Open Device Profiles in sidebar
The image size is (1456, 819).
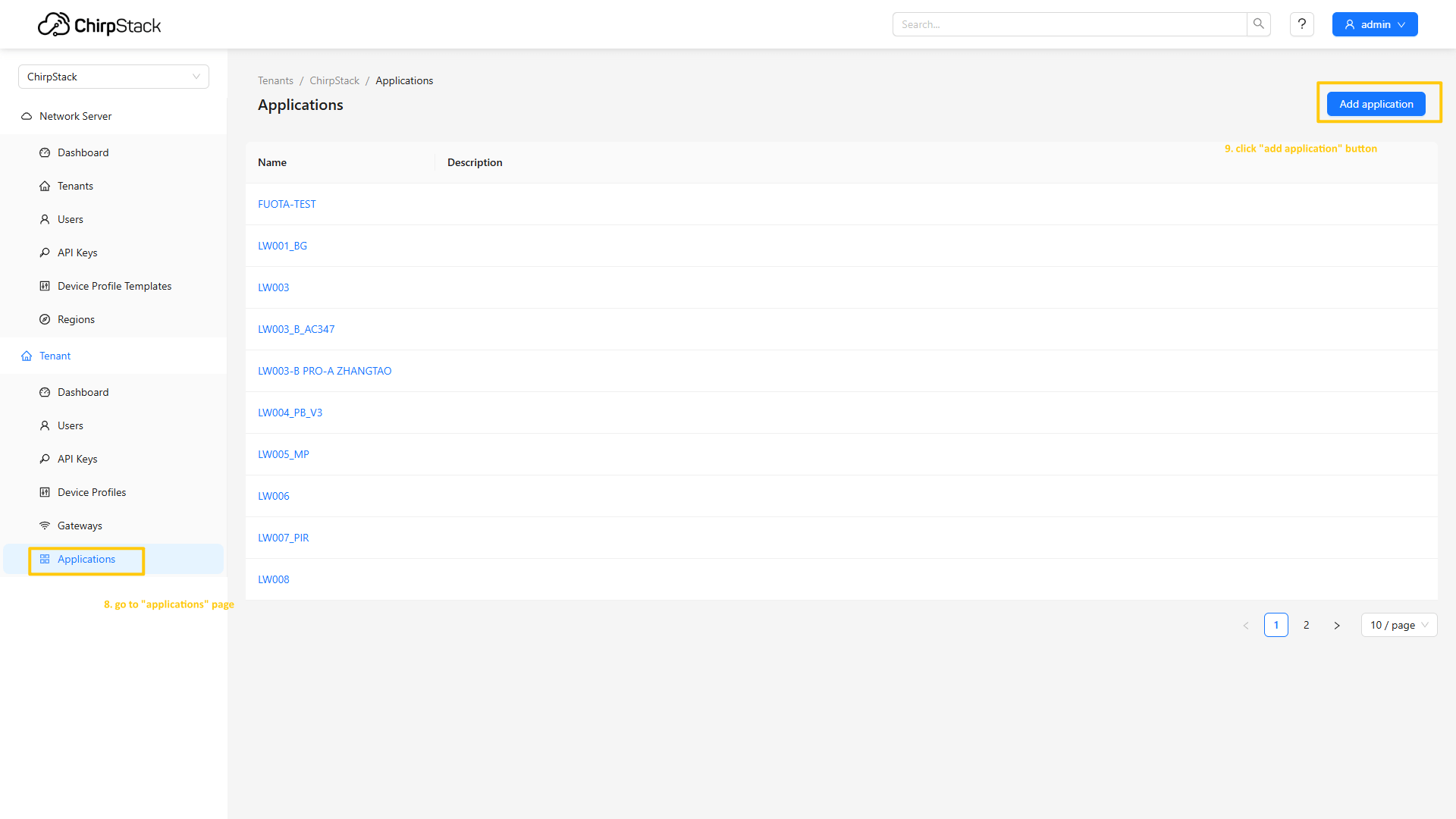tap(92, 492)
